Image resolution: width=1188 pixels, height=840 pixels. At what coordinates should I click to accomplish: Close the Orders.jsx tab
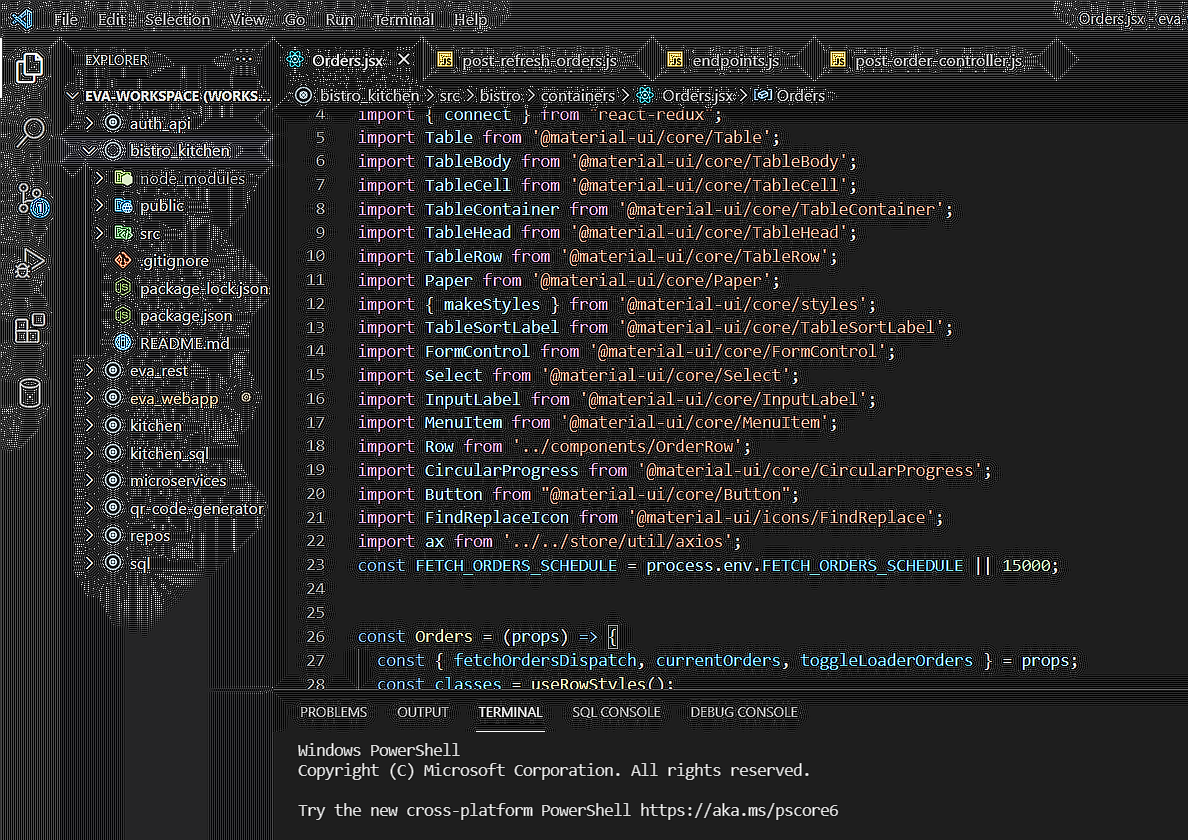(404, 59)
